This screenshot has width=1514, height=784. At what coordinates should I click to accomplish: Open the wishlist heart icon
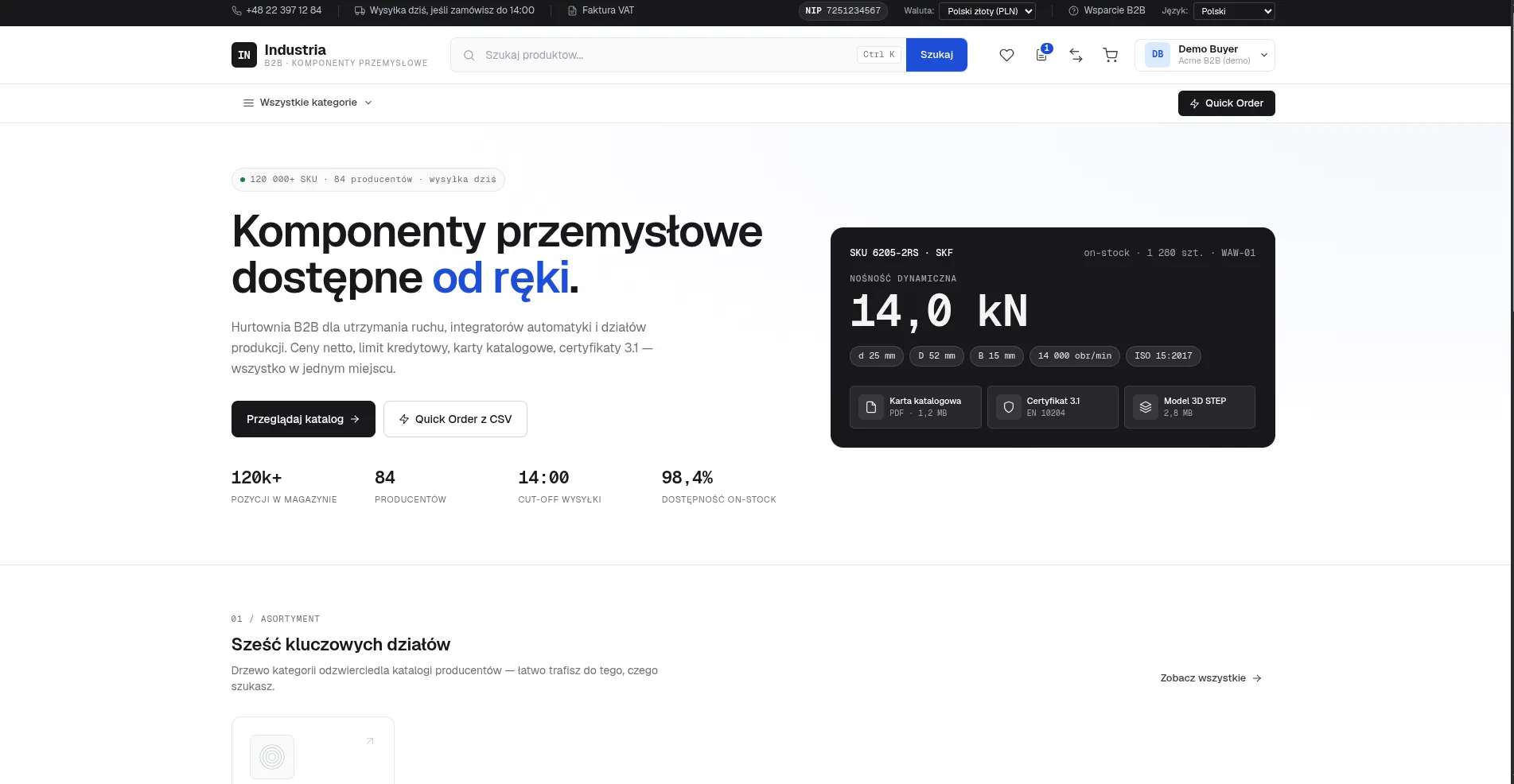click(1006, 55)
